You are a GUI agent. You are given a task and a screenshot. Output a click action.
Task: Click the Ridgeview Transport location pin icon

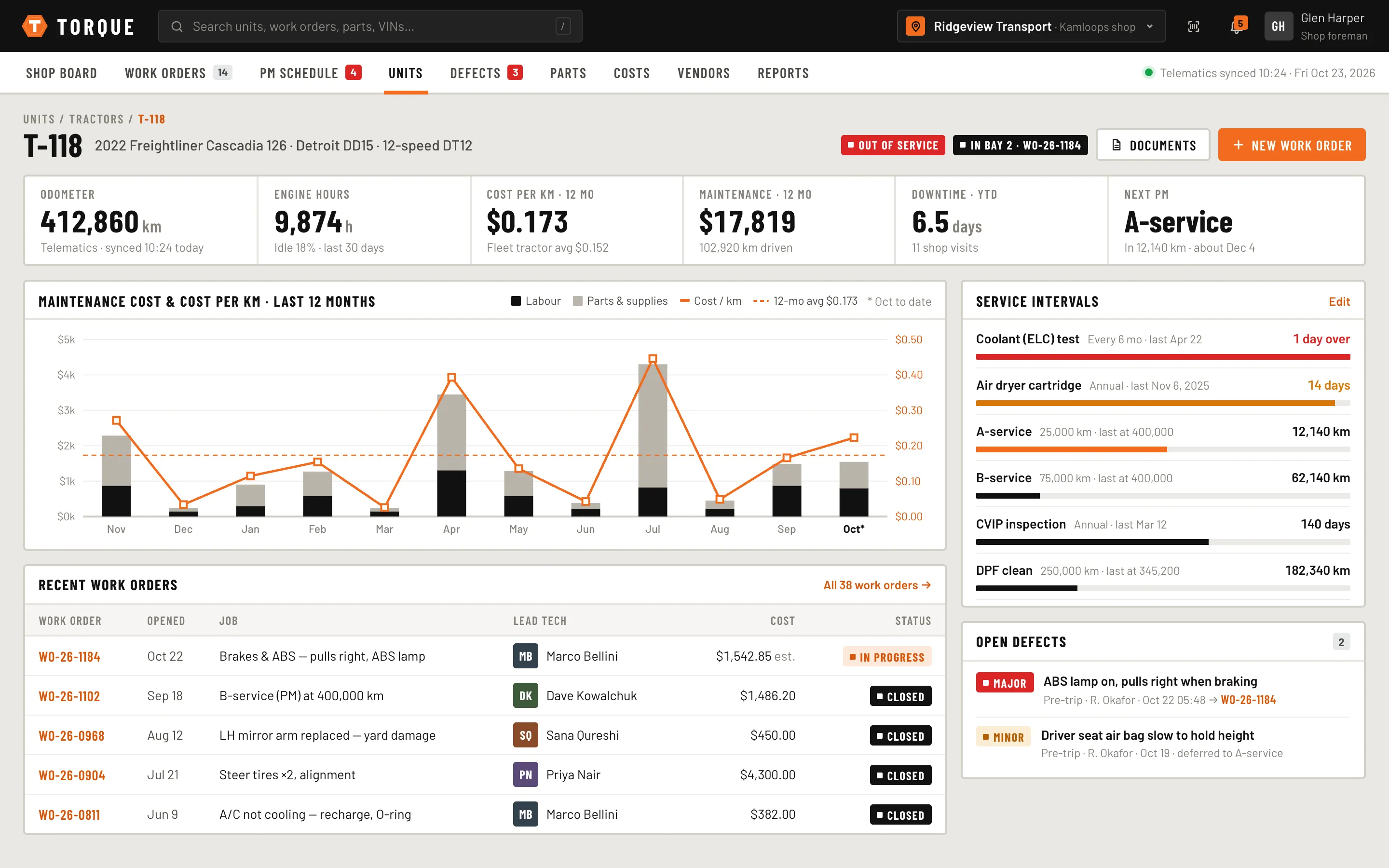pyautogui.click(x=915, y=27)
